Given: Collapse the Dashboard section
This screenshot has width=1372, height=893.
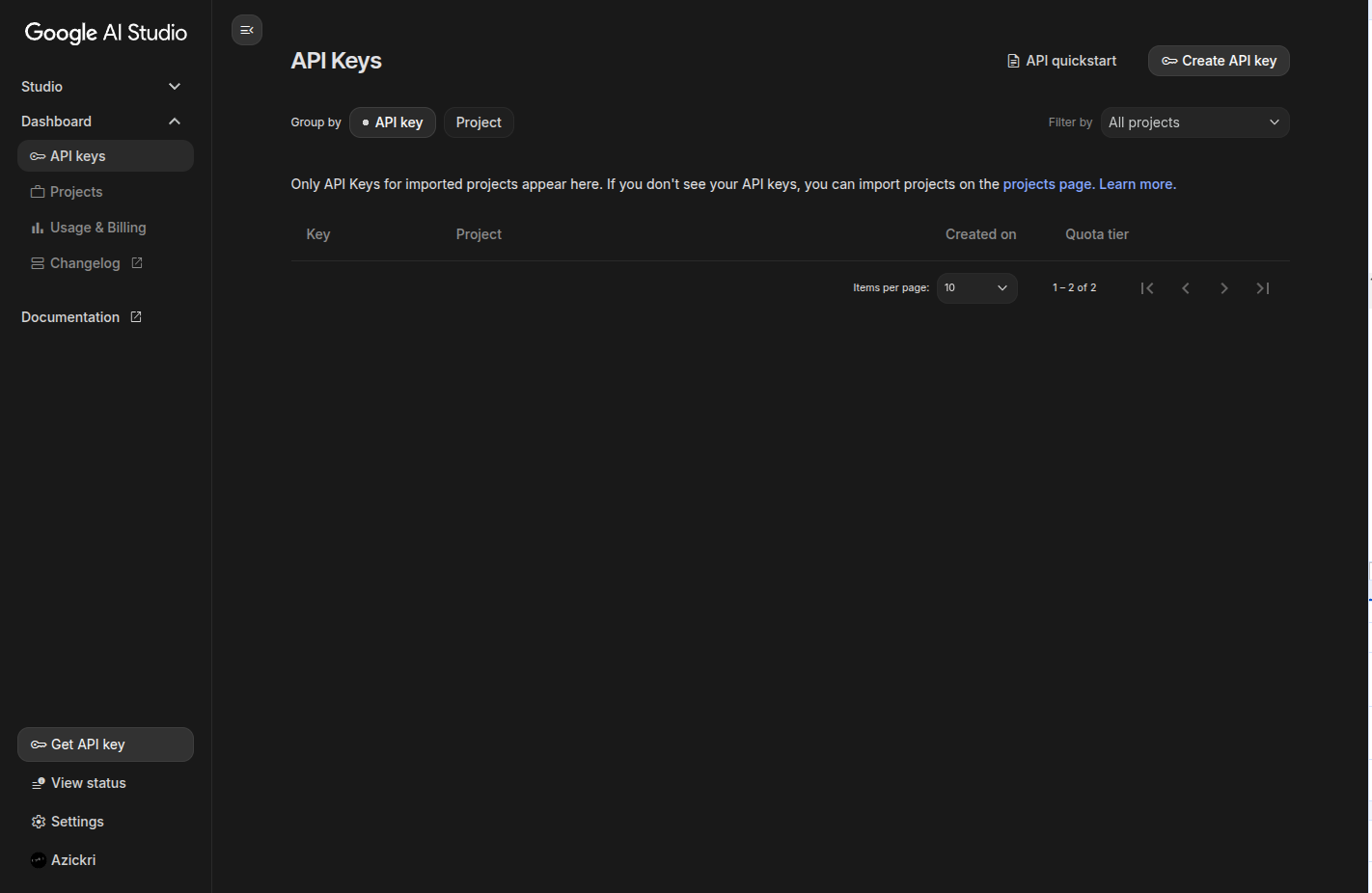Looking at the screenshot, I should 175,122.
